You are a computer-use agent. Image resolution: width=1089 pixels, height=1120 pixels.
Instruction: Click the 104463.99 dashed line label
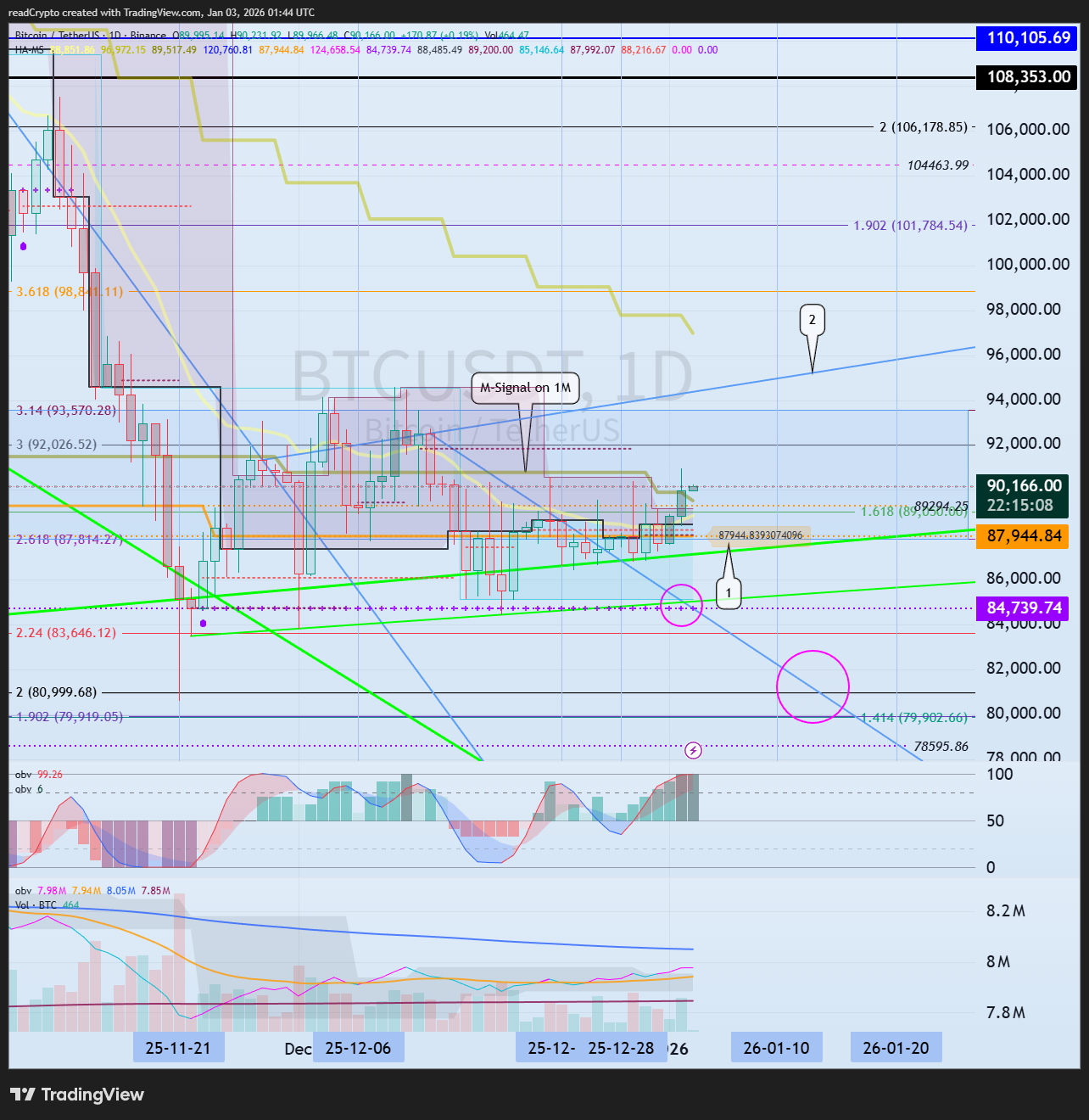[x=937, y=165]
